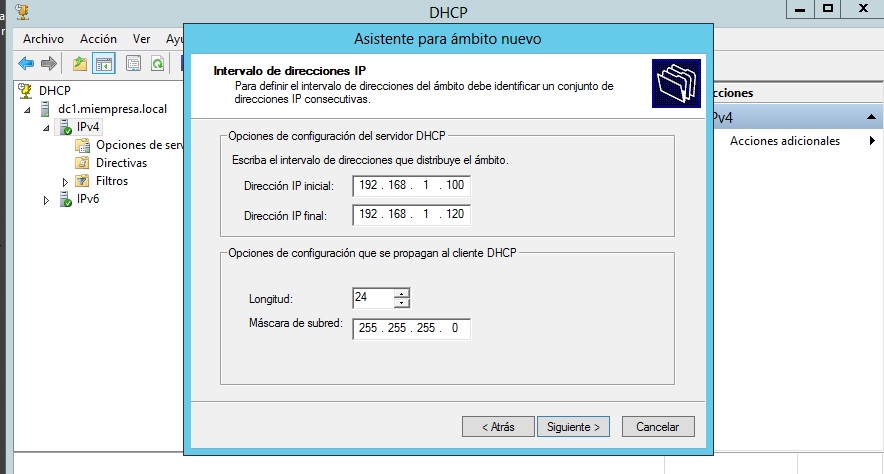Click the up one level folder icon
Screen dimensions: 884x474
[81, 63]
